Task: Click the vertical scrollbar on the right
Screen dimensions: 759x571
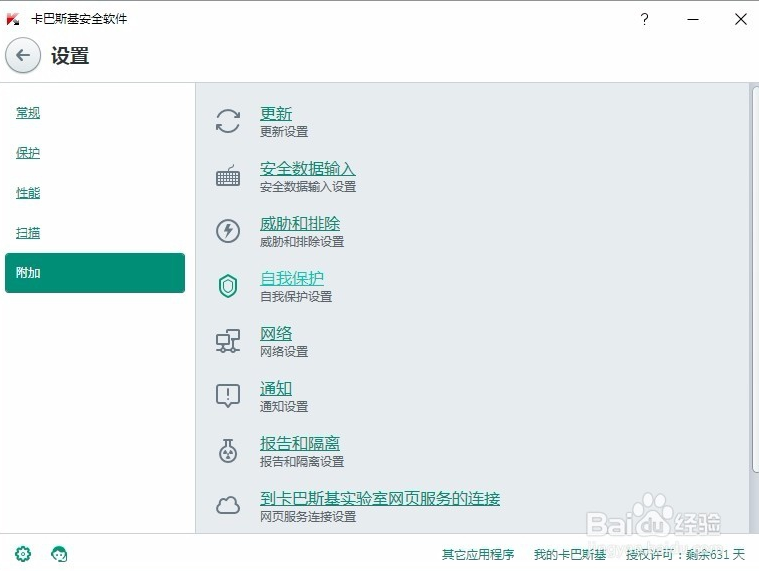Action: pyautogui.click(x=755, y=279)
